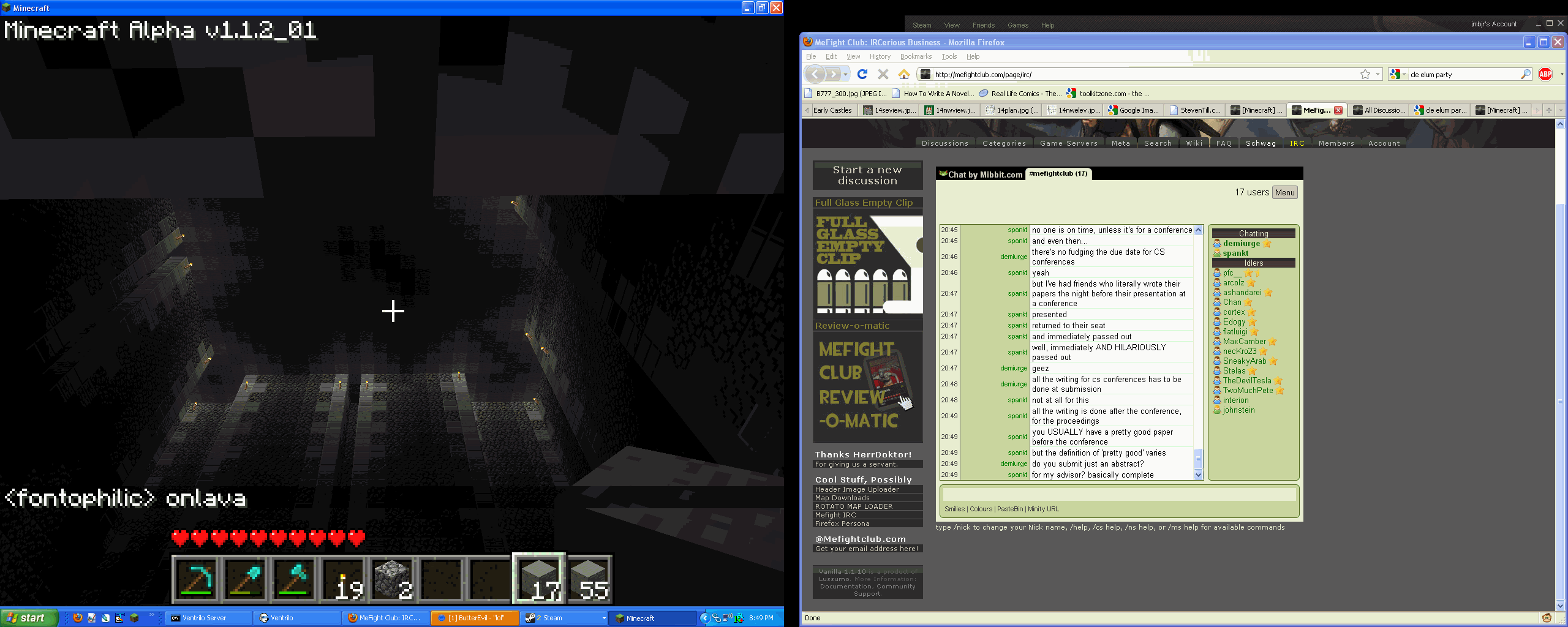Bookmark this page with the star icon
Viewport: 1568px width, 627px height.
coord(1365,74)
